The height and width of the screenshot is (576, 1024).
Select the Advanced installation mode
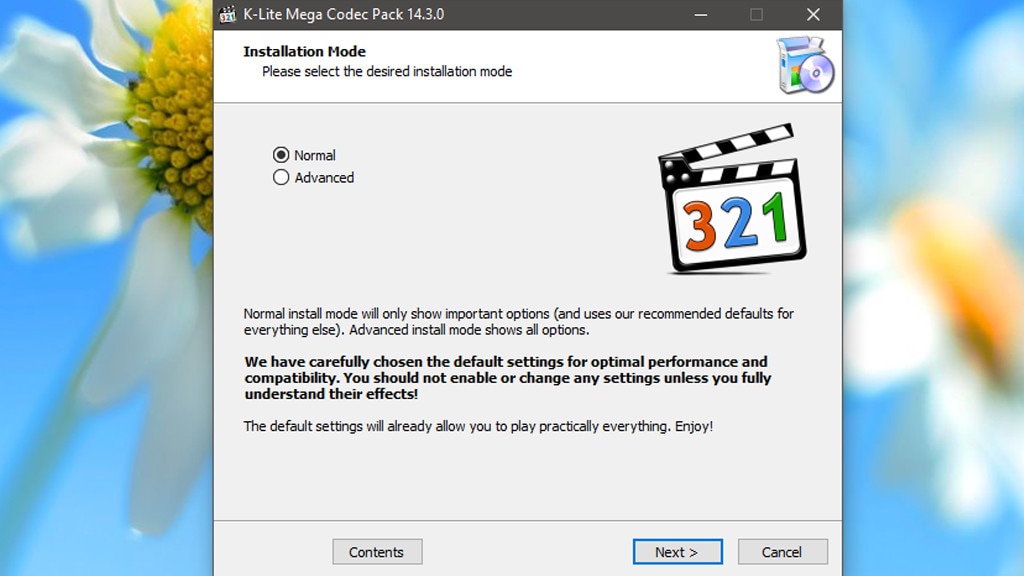283,178
